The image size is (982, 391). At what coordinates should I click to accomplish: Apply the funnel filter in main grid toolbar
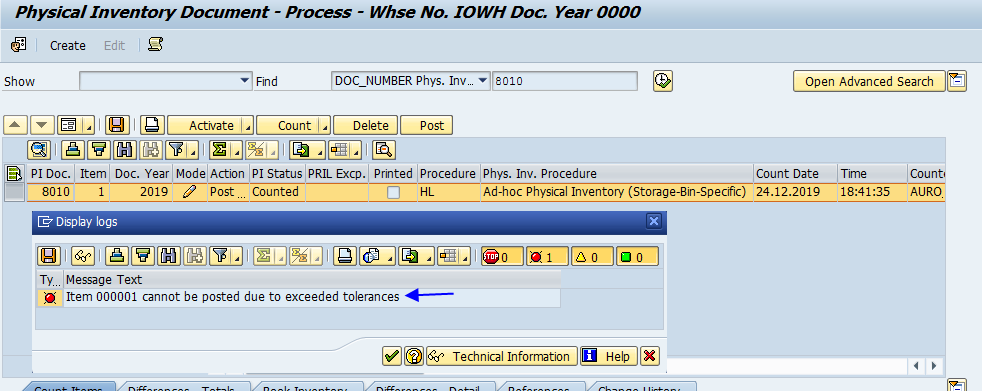[178, 150]
